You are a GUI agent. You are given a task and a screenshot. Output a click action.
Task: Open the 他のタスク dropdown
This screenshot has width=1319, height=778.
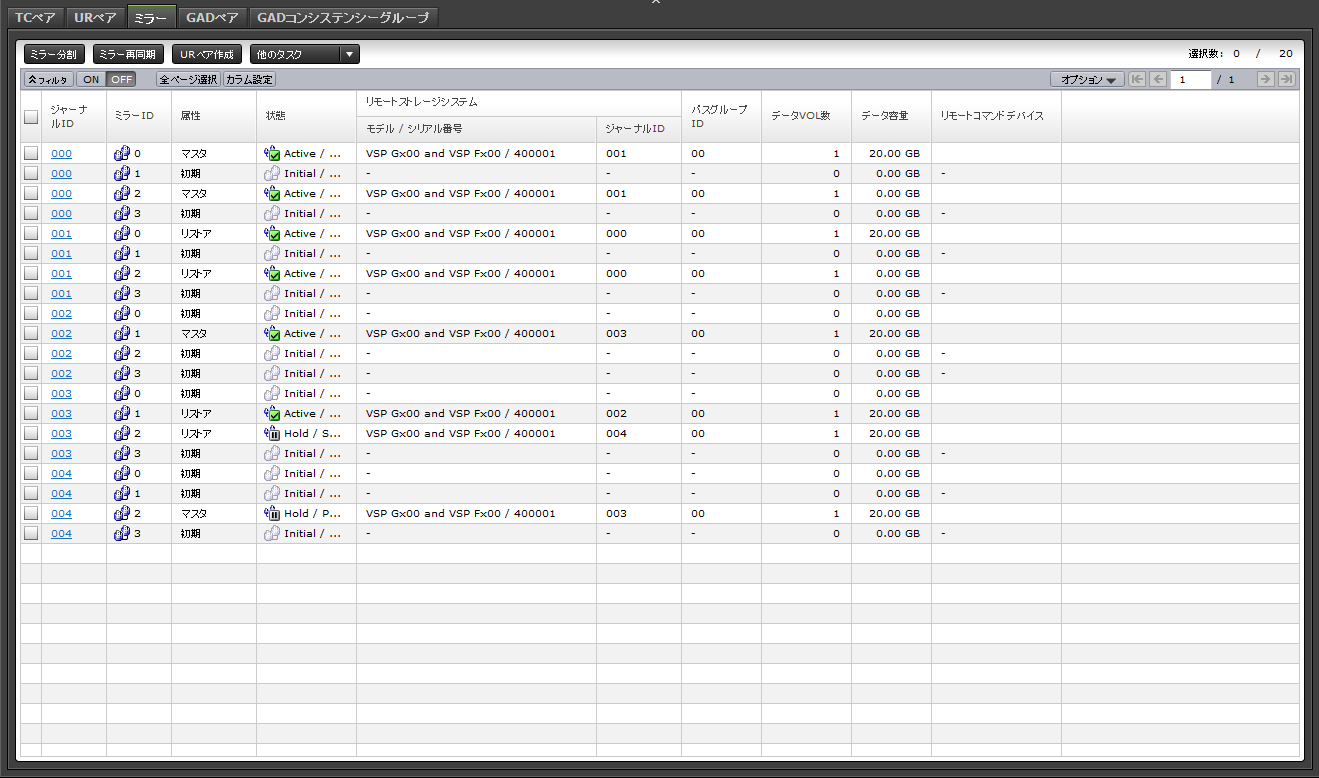304,54
